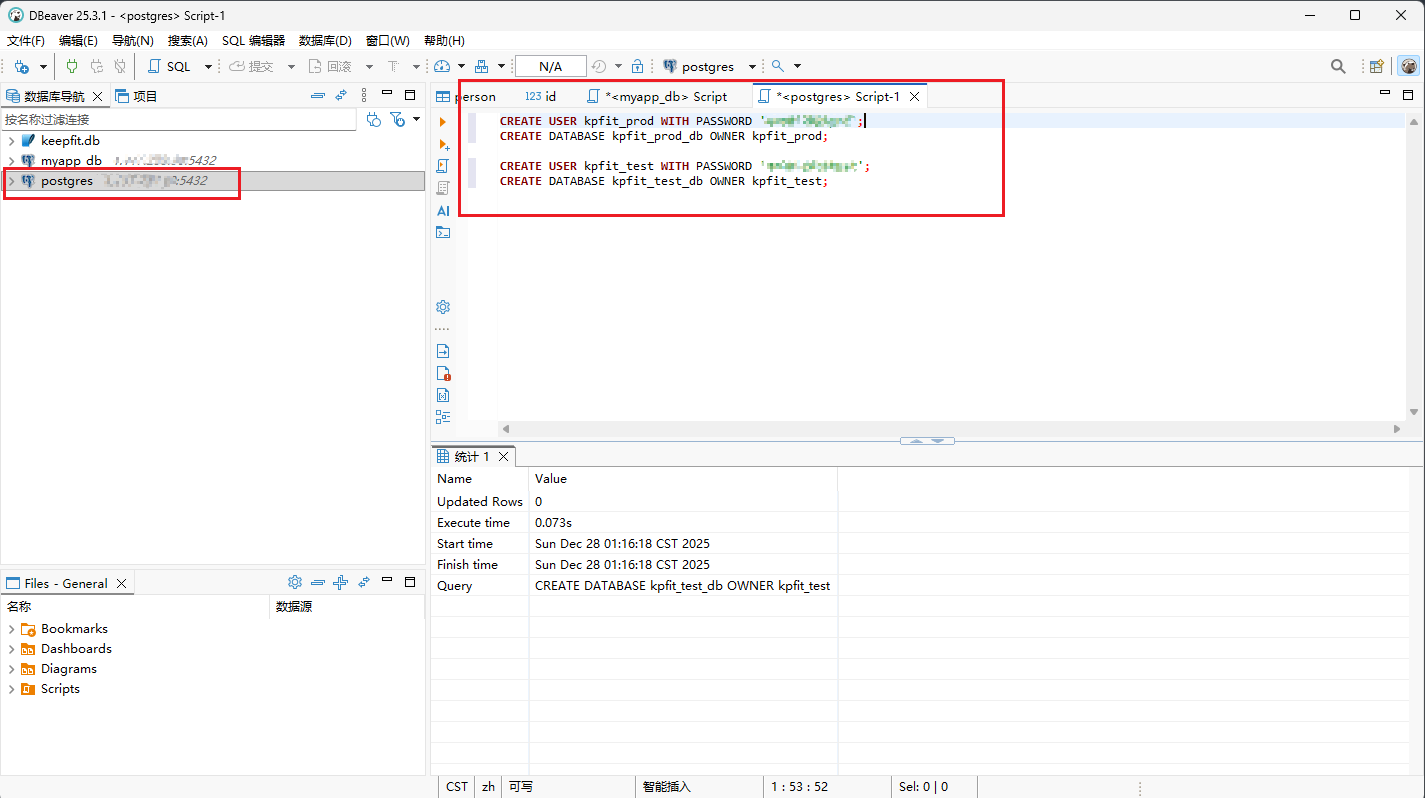
Task: Open the dropdown arrow next to SQL button
Action: [208, 66]
